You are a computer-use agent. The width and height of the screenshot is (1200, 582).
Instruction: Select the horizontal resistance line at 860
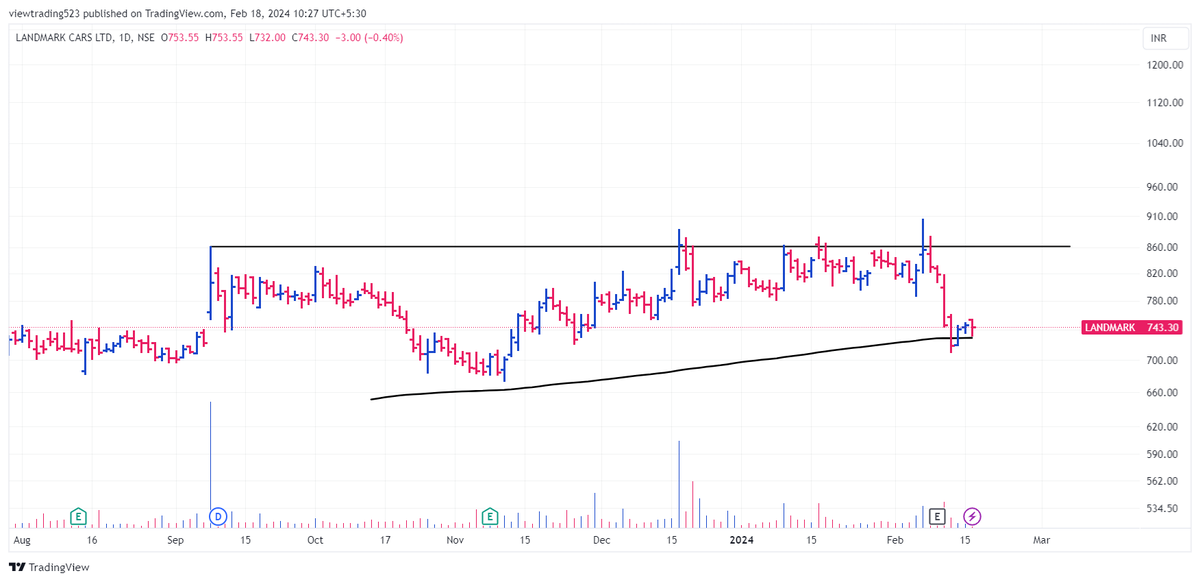(640, 246)
